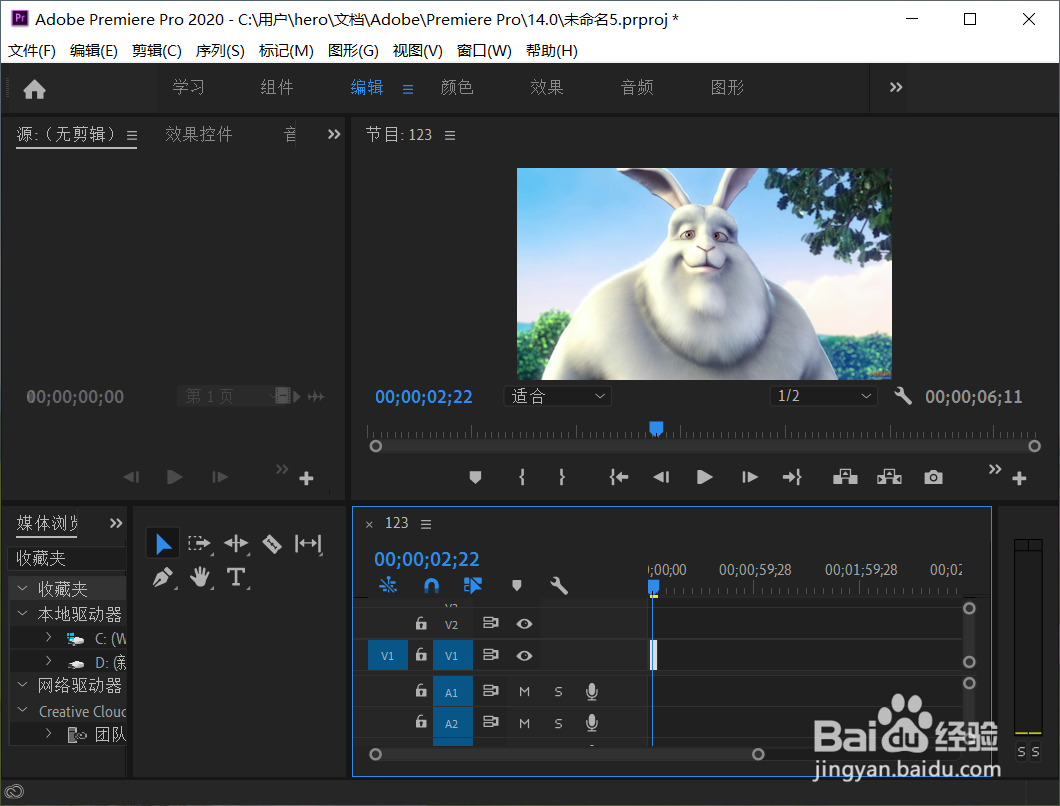This screenshot has height=806, width=1060.
Task: Click the Home icon
Action: tap(34, 89)
